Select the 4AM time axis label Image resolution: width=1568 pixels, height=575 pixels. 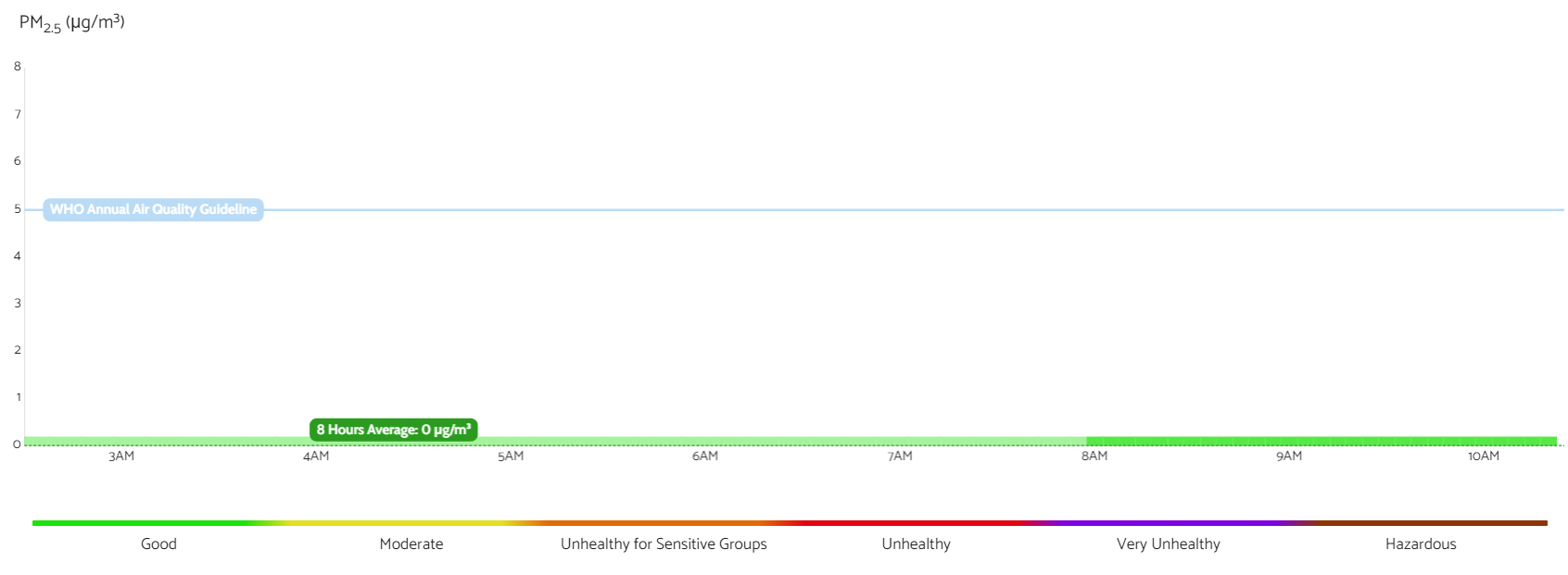[316, 456]
